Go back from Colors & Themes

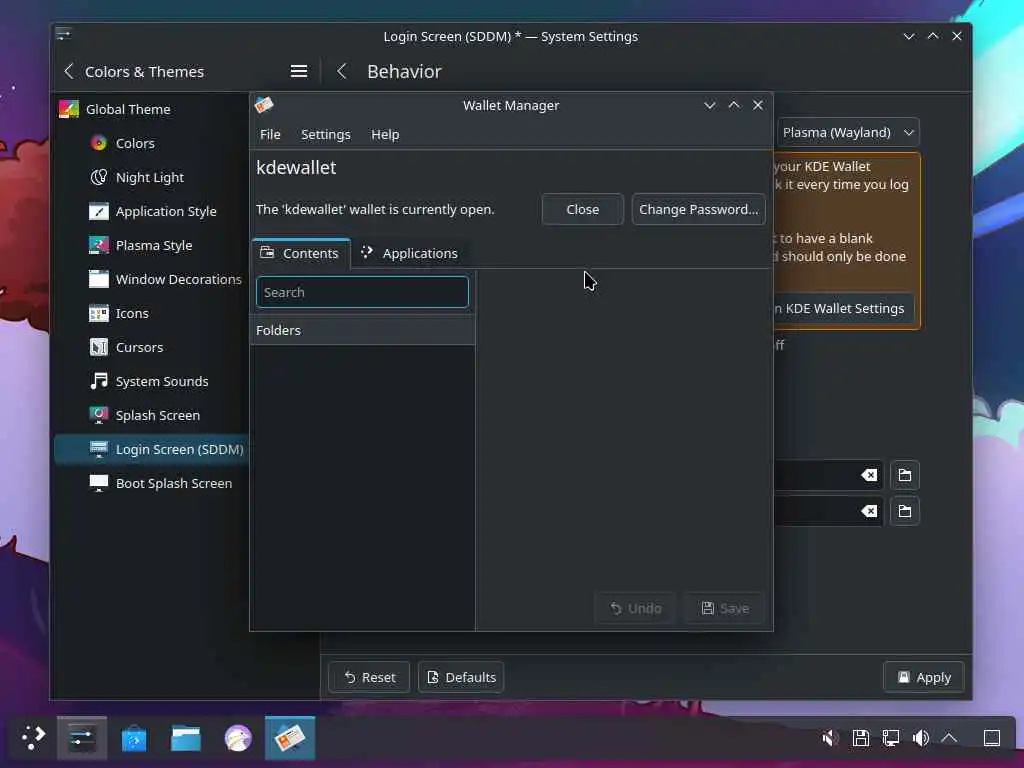pyautogui.click(x=69, y=71)
